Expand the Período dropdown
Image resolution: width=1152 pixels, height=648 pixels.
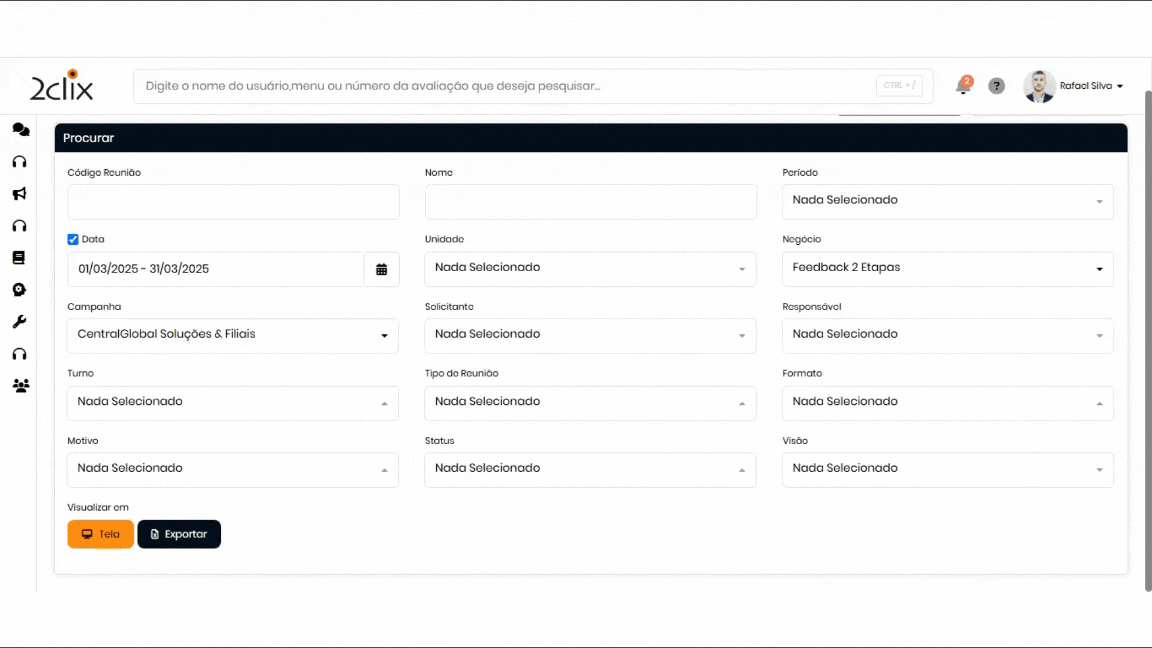tap(947, 201)
